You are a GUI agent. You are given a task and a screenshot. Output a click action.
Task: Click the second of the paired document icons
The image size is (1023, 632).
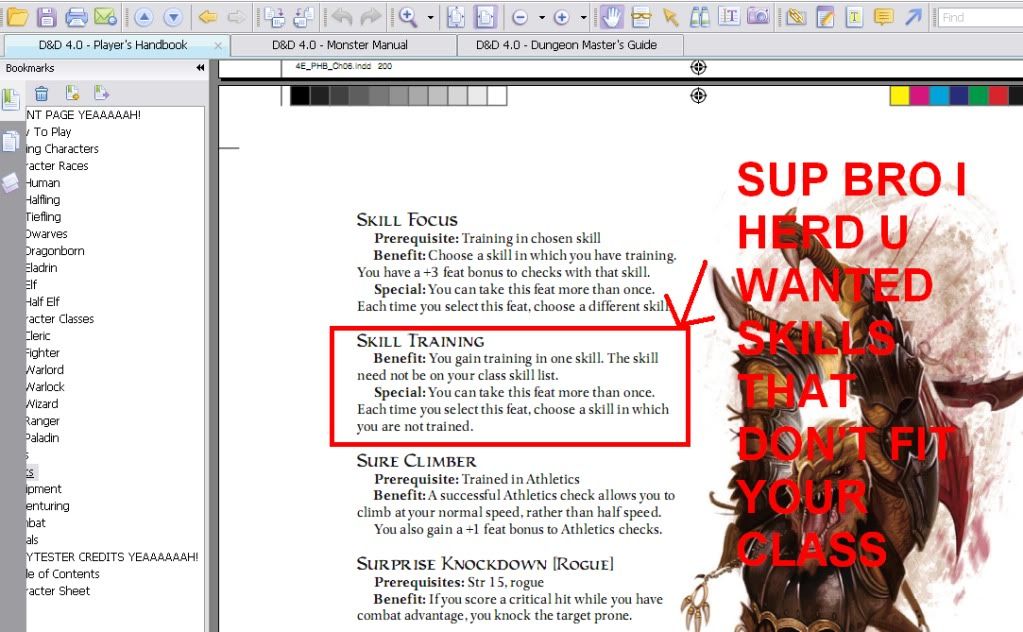(x=303, y=18)
